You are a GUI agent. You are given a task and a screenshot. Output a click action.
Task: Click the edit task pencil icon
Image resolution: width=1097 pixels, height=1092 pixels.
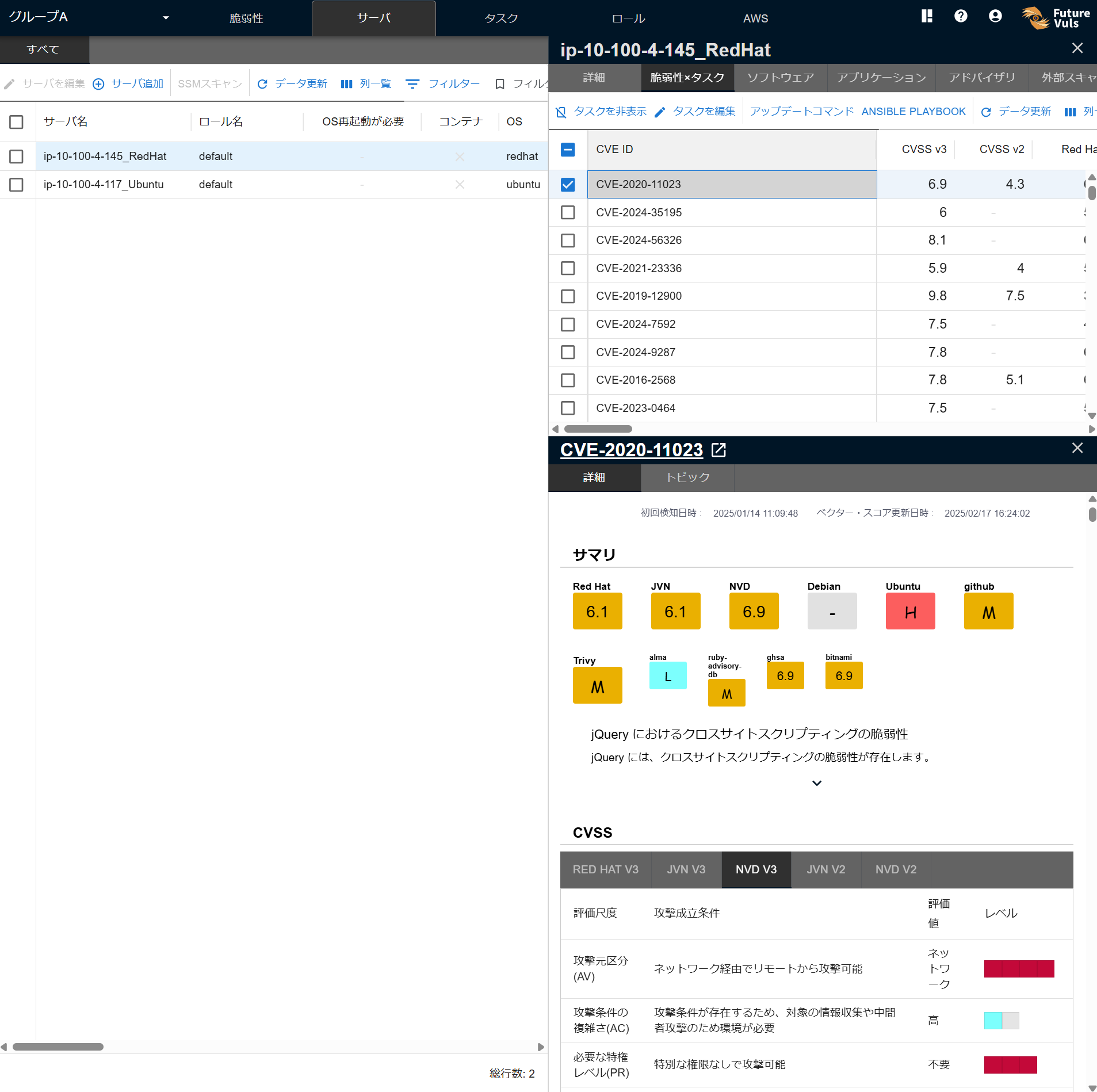(660, 112)
